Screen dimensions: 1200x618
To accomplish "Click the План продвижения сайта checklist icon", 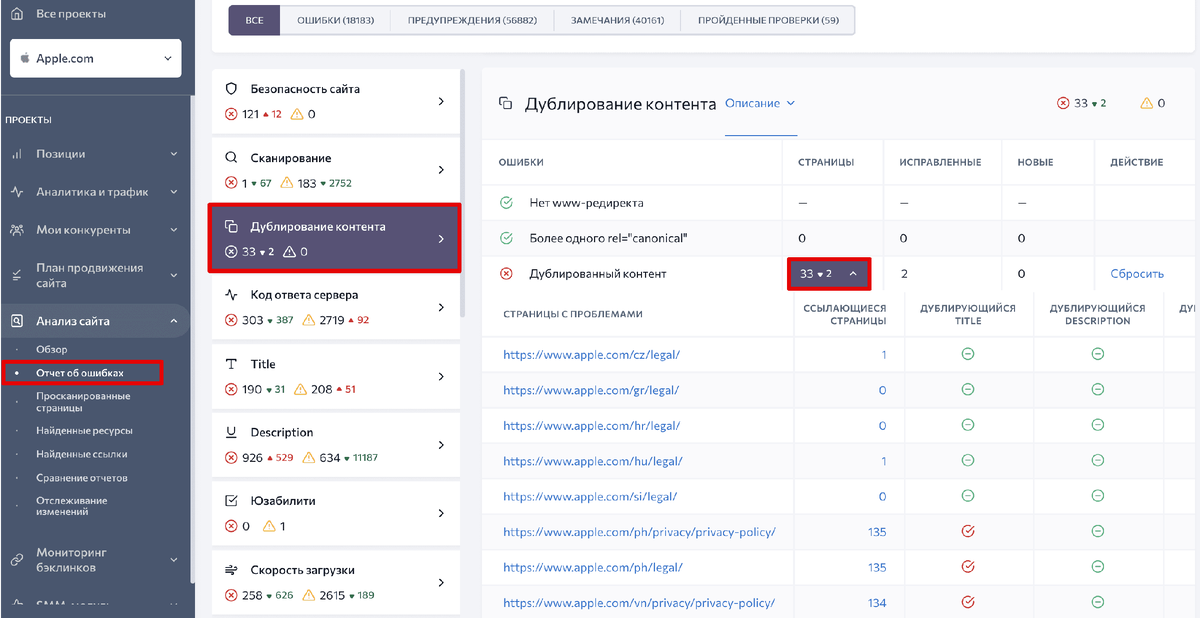I will tap(17, 275).
